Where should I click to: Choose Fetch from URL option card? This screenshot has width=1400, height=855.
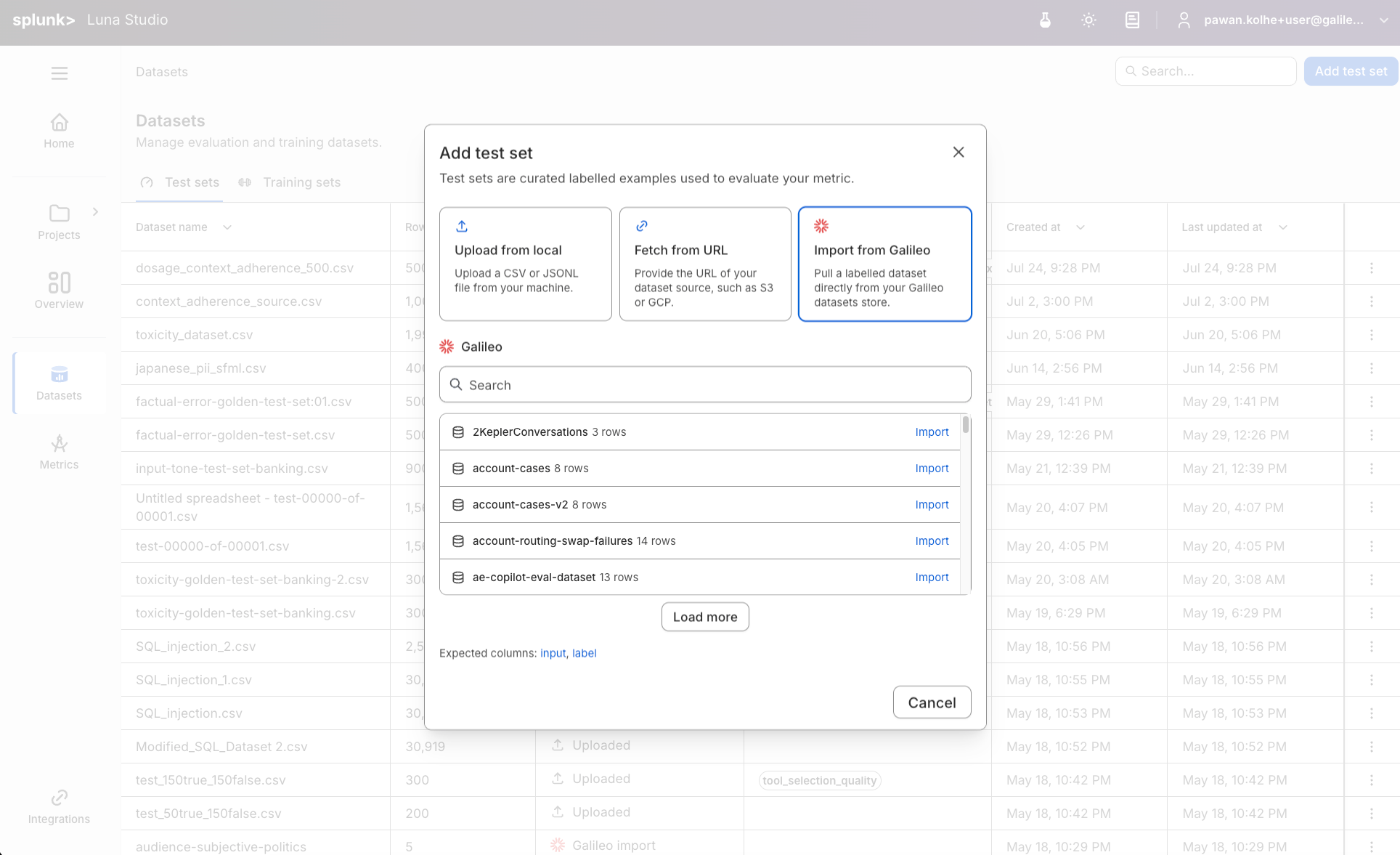click(x=705, y=264)
